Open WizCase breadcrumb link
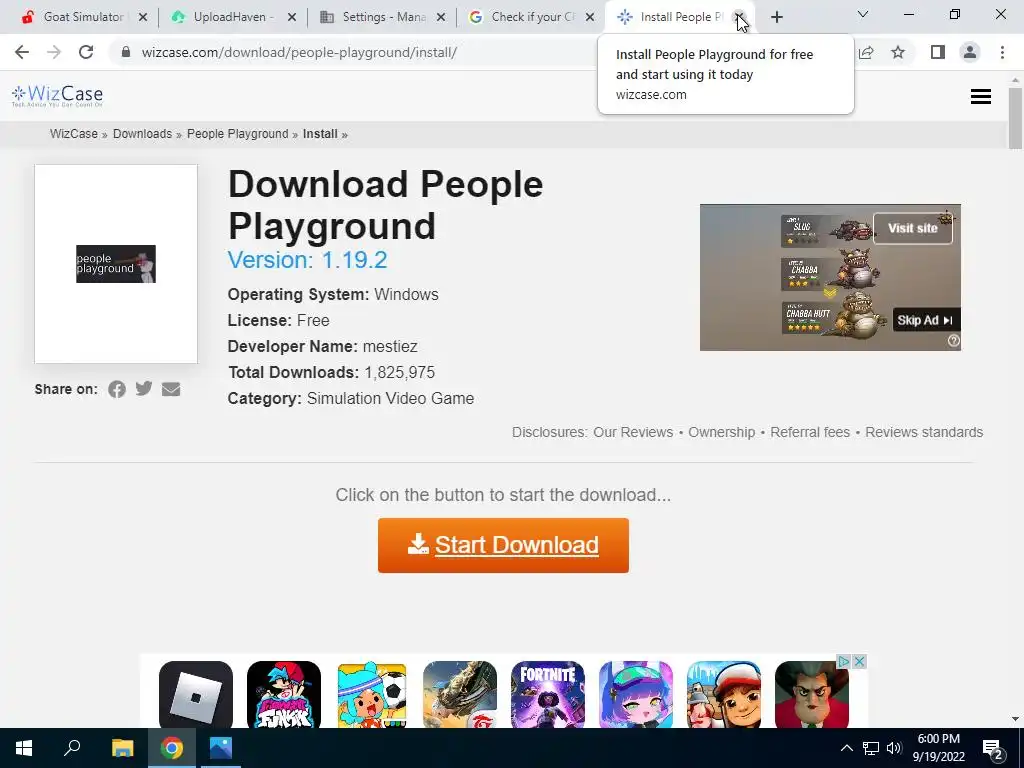This screenshot has width=1024, height=768. (x=74, y=134)
